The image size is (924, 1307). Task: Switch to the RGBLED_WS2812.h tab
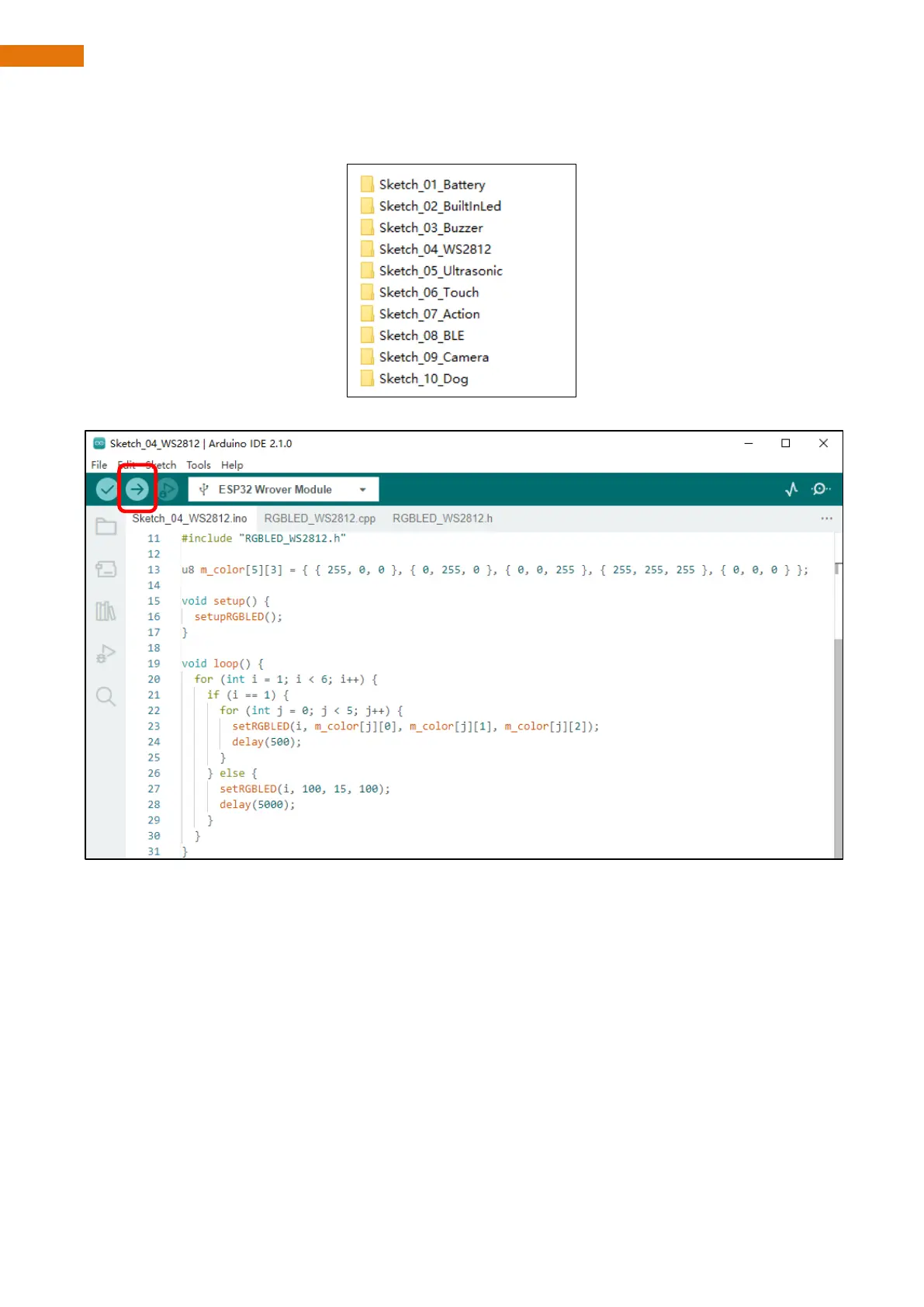[x=442, y=518]
